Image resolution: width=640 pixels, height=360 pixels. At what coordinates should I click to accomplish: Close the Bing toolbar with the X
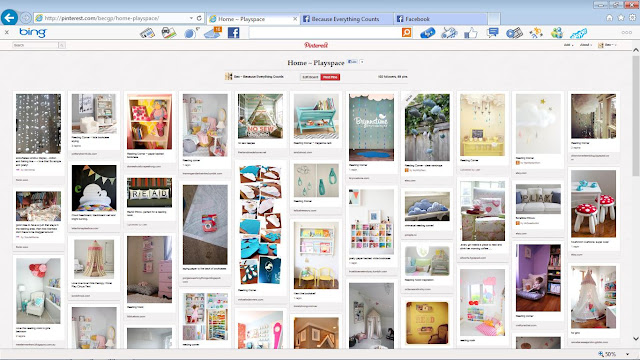(x=7, y=32)
